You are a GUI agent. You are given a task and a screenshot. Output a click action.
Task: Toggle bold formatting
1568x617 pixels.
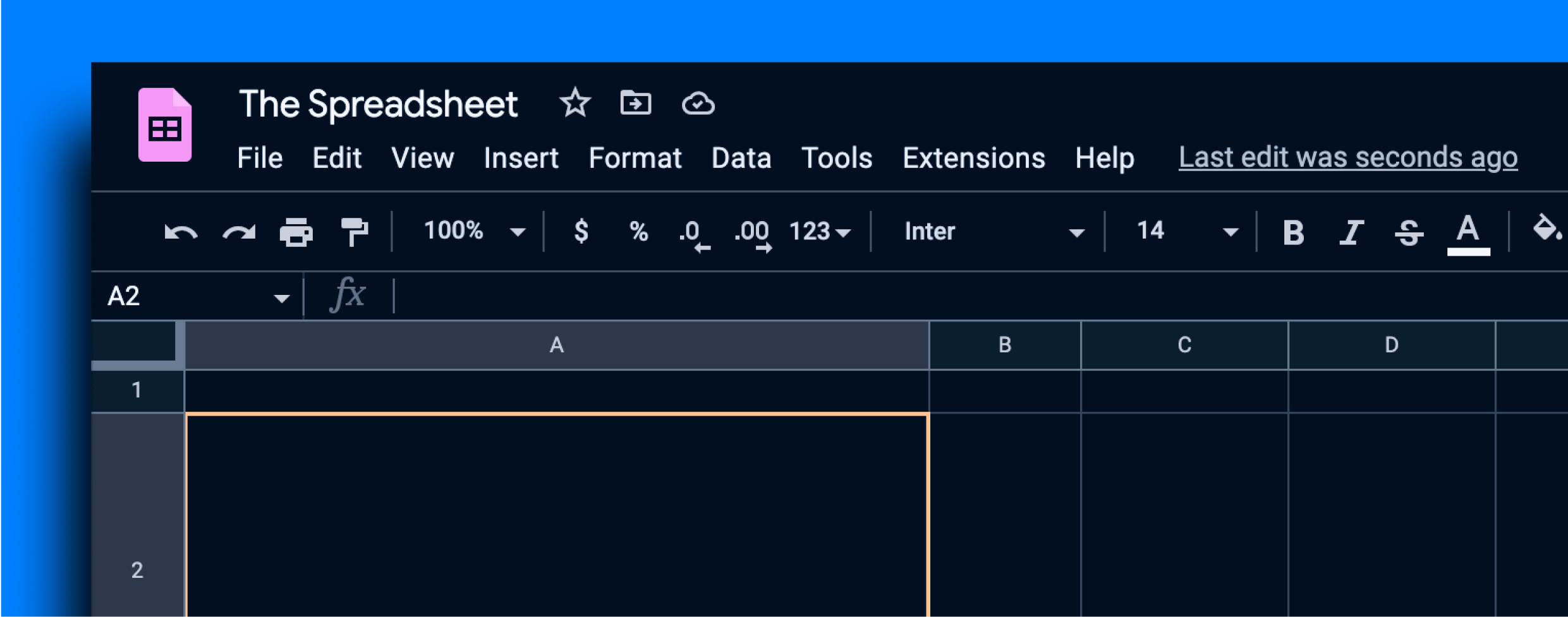tap(1293, 232)
